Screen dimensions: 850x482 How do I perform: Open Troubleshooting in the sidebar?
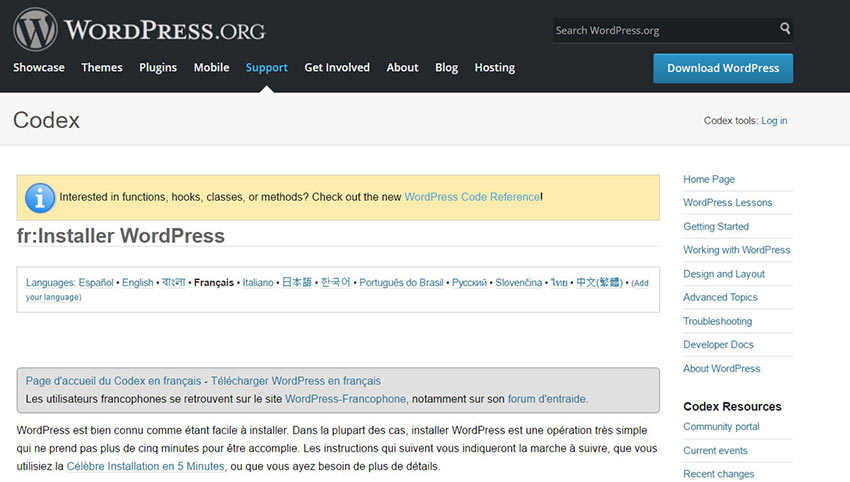tap(718, 321)
